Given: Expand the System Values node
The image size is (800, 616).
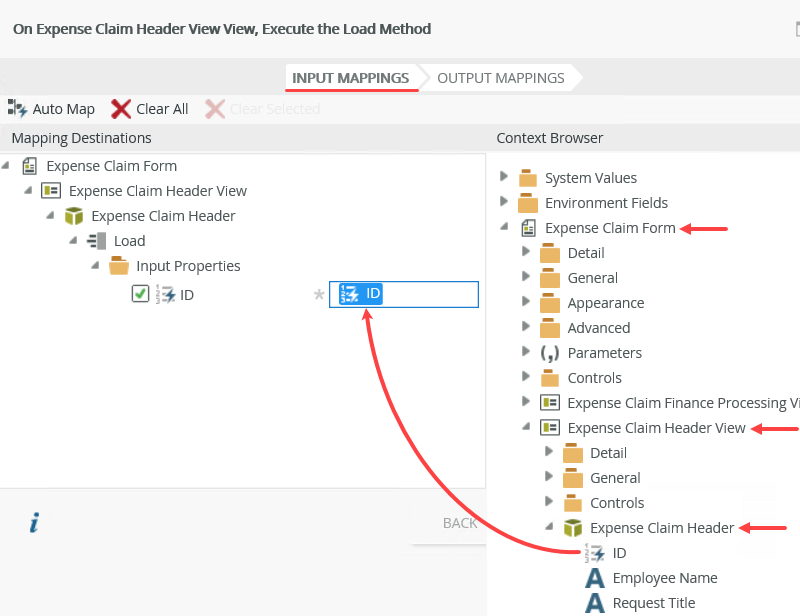Looking at the screenshot, I should [505, 177].
